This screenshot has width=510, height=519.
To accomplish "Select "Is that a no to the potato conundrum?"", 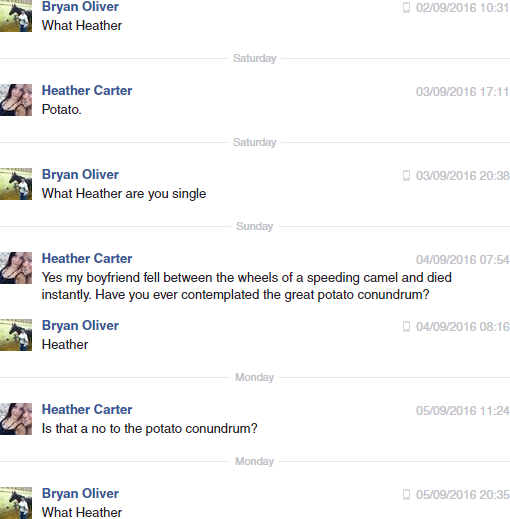I will click(x=150, y=429).
